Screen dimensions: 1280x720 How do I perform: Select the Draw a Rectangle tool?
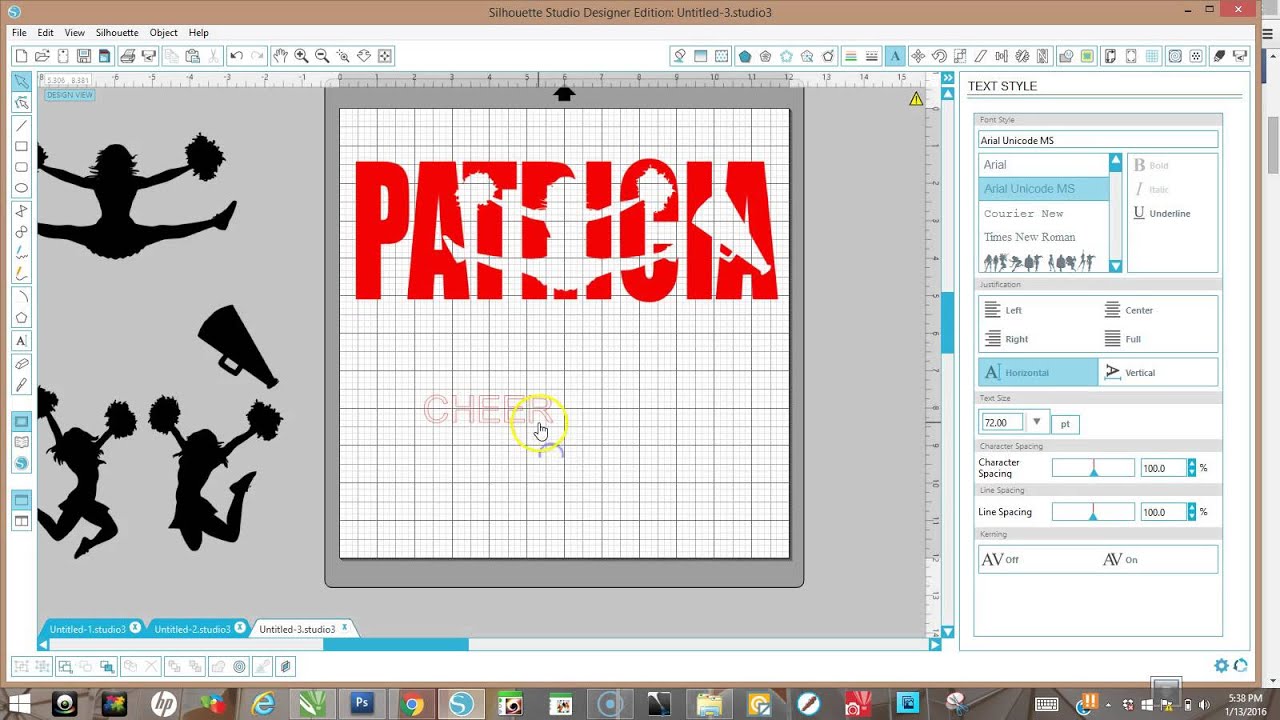(21, 146)
